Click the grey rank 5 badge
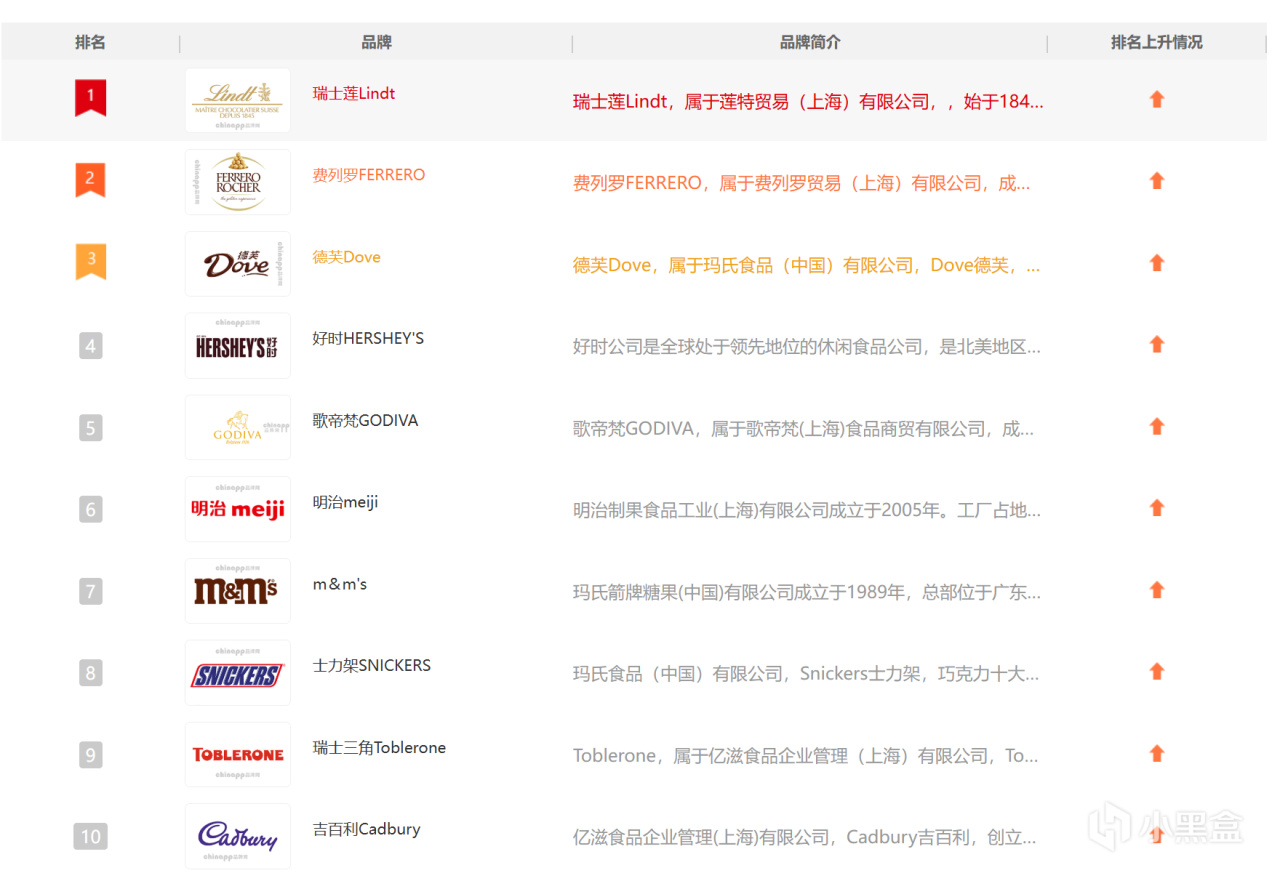Viewport: 1280px width, 873px height. [91, 428]
